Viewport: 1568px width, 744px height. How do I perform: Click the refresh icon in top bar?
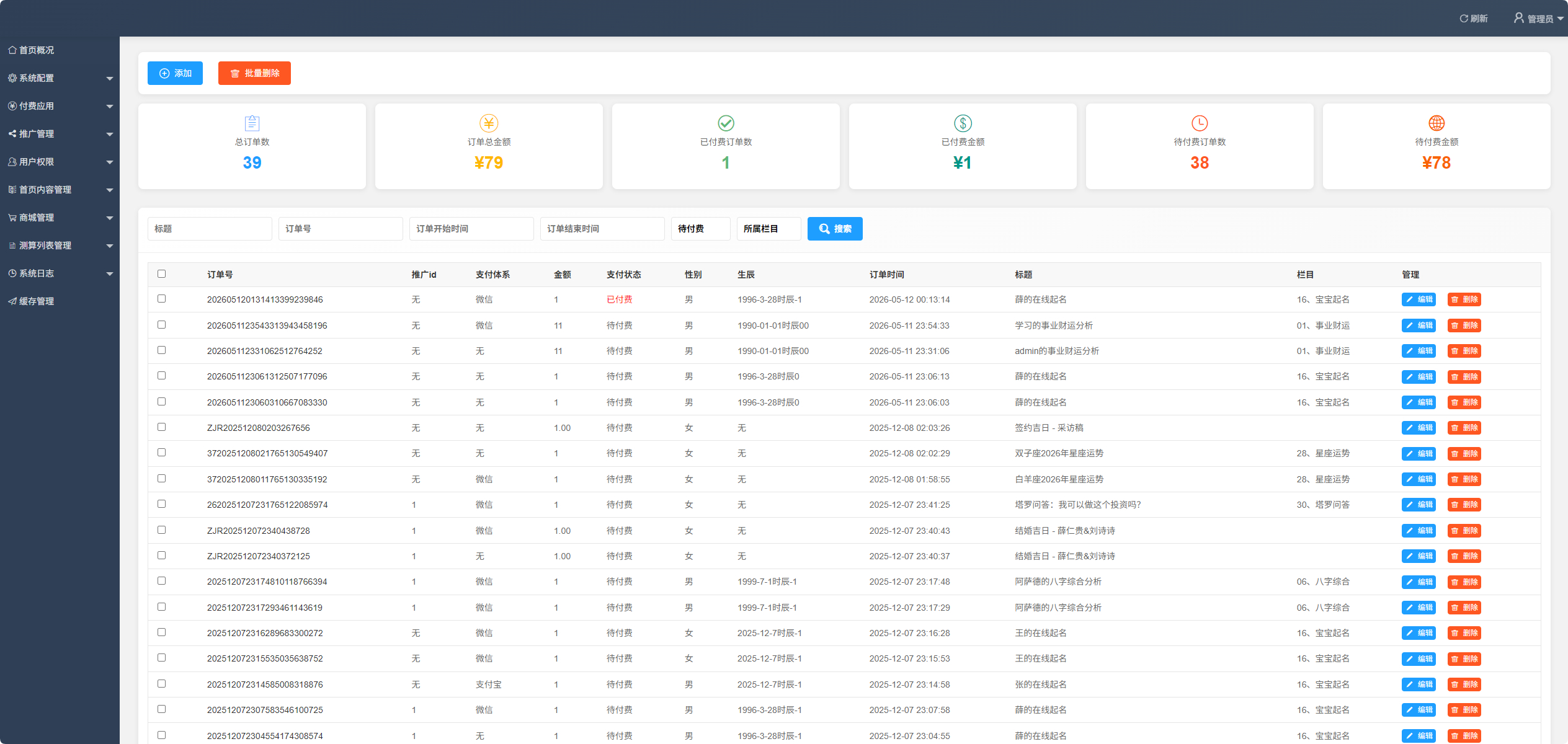(1463, 19)
